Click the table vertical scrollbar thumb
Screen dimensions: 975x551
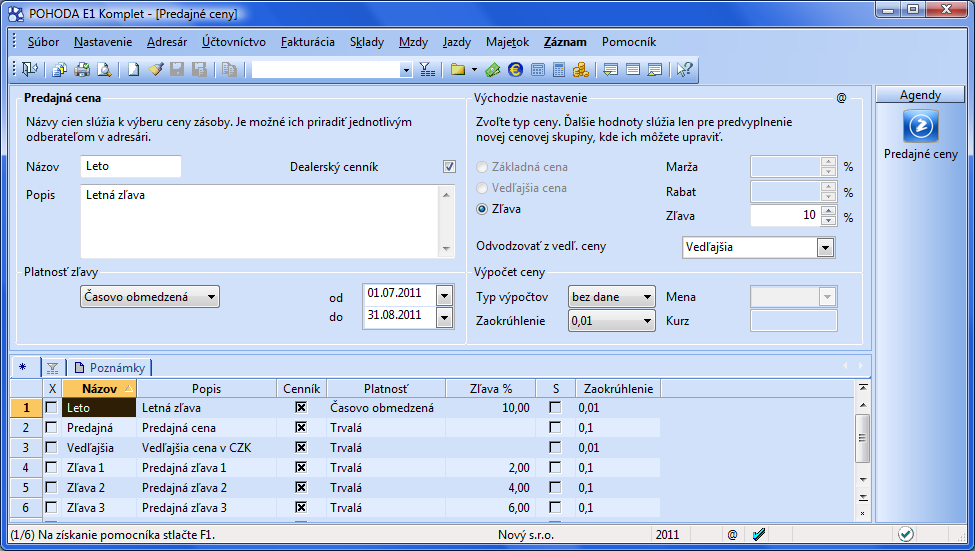pyautogui.click(x=862, y=438)
